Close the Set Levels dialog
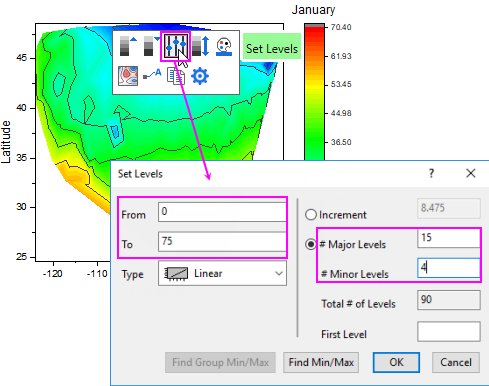This screenshot has width=489, height=386. [x=471, y=173]
